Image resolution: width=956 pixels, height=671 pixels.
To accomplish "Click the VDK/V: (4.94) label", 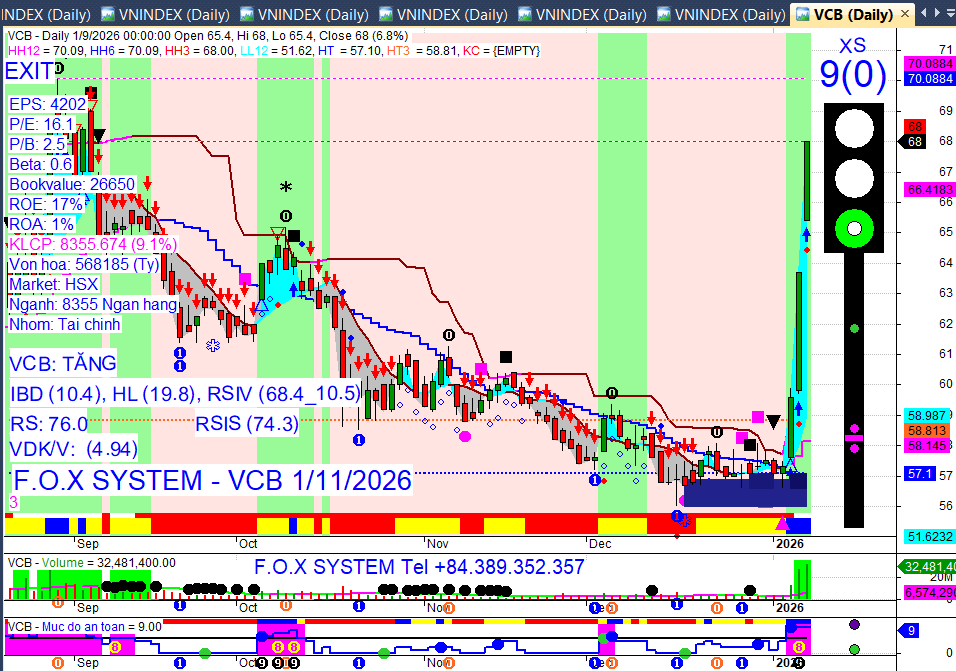I will click(x=73, y=449).
